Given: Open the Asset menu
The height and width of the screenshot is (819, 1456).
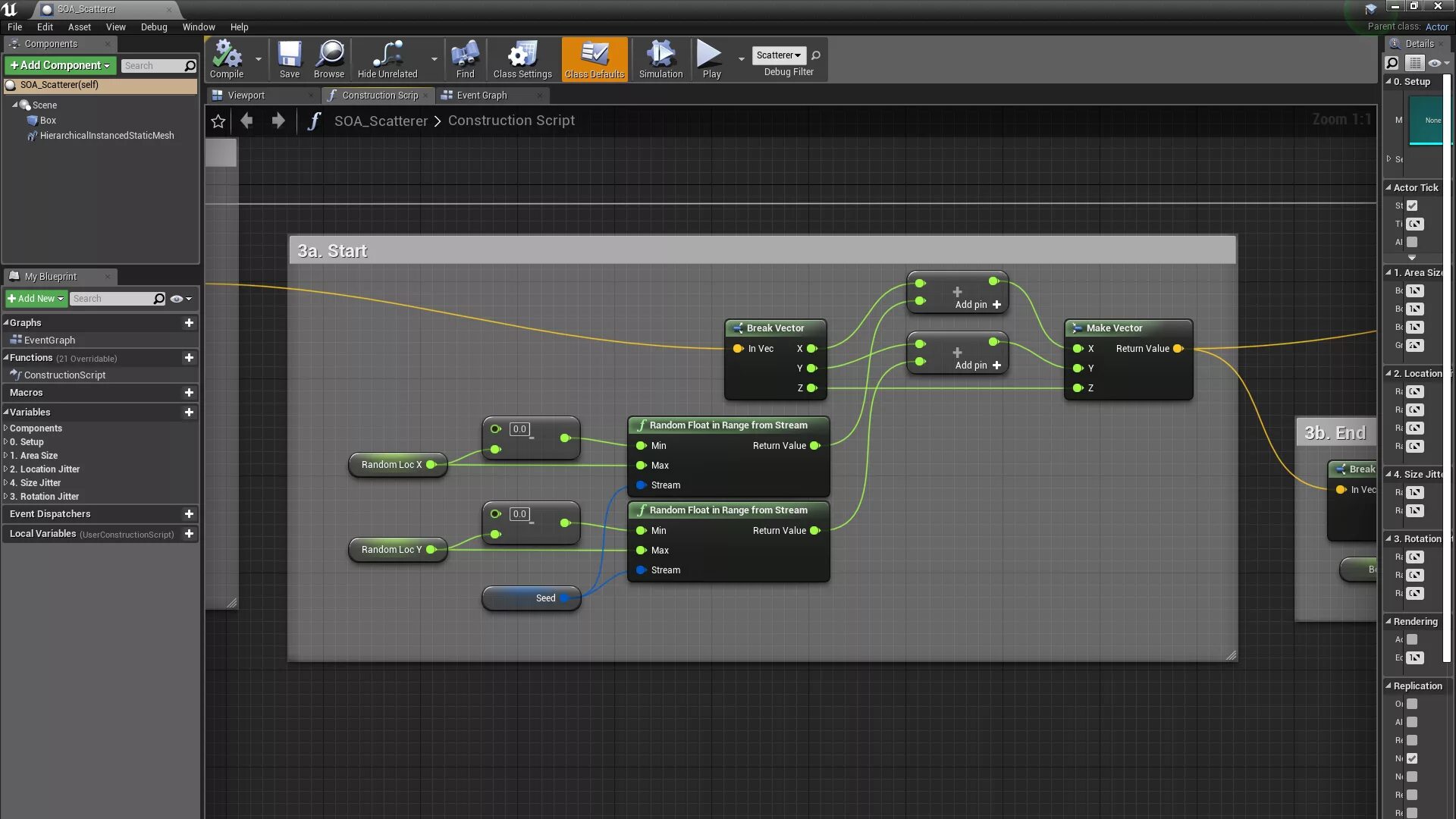Looking at the screenshot, I should [x=79, y=27].
